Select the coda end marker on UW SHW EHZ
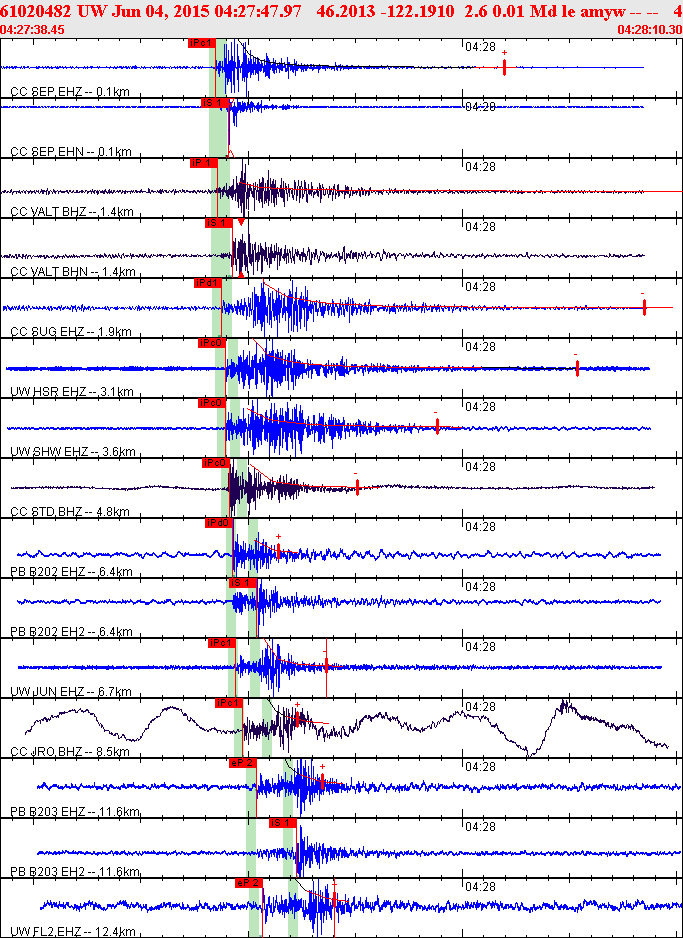 pos(437,426)
